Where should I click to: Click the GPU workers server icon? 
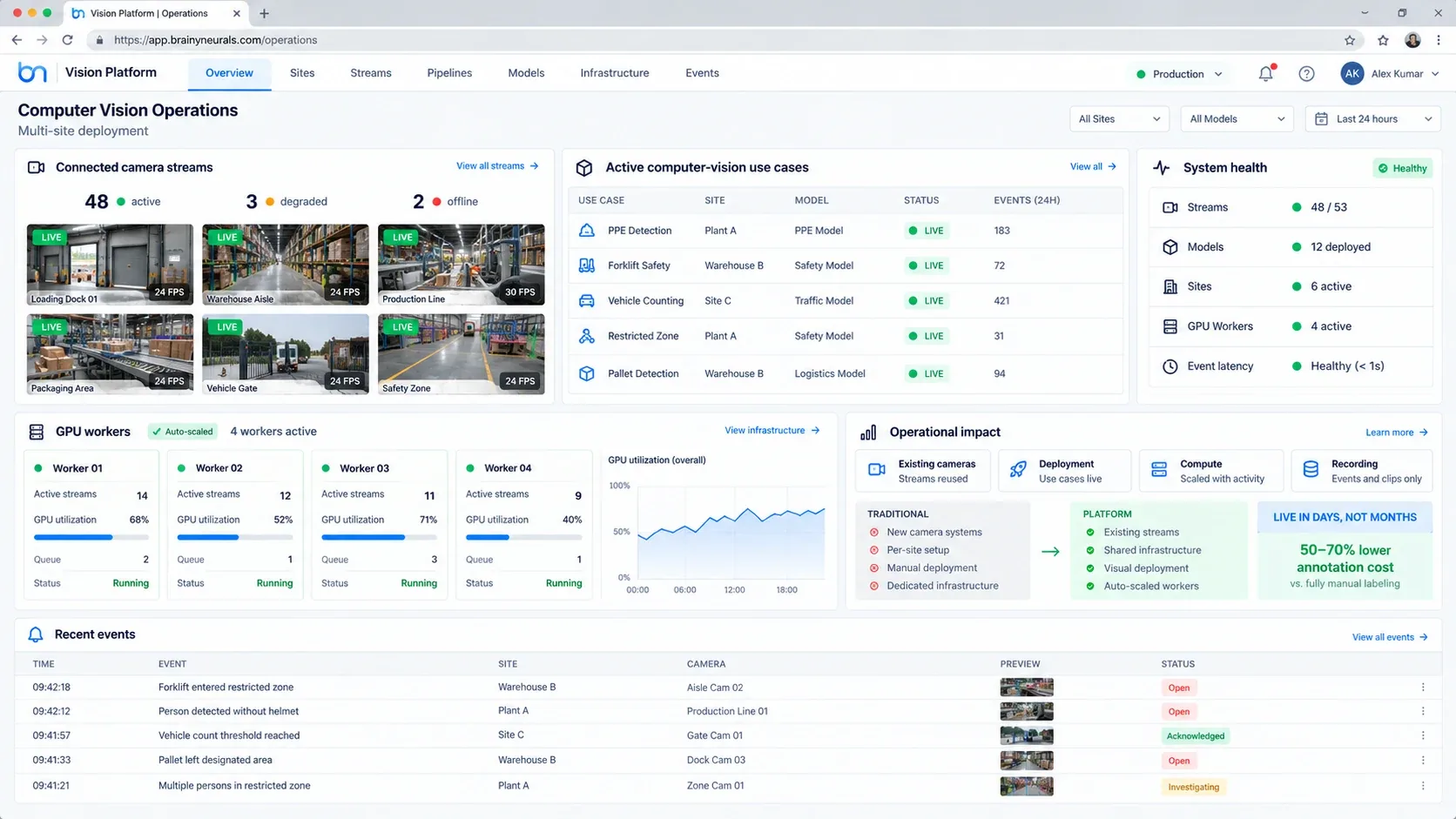point(37,432)
